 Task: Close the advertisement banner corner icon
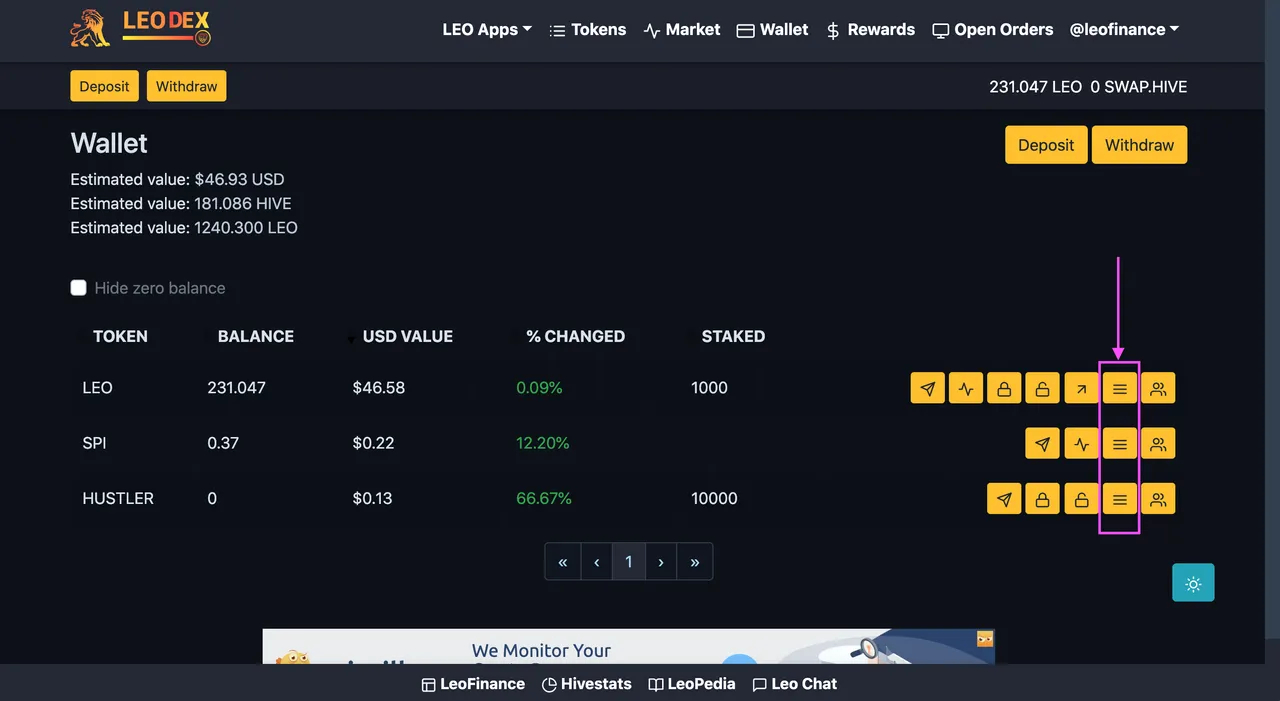pyautogui.click(x=985, y=638)
